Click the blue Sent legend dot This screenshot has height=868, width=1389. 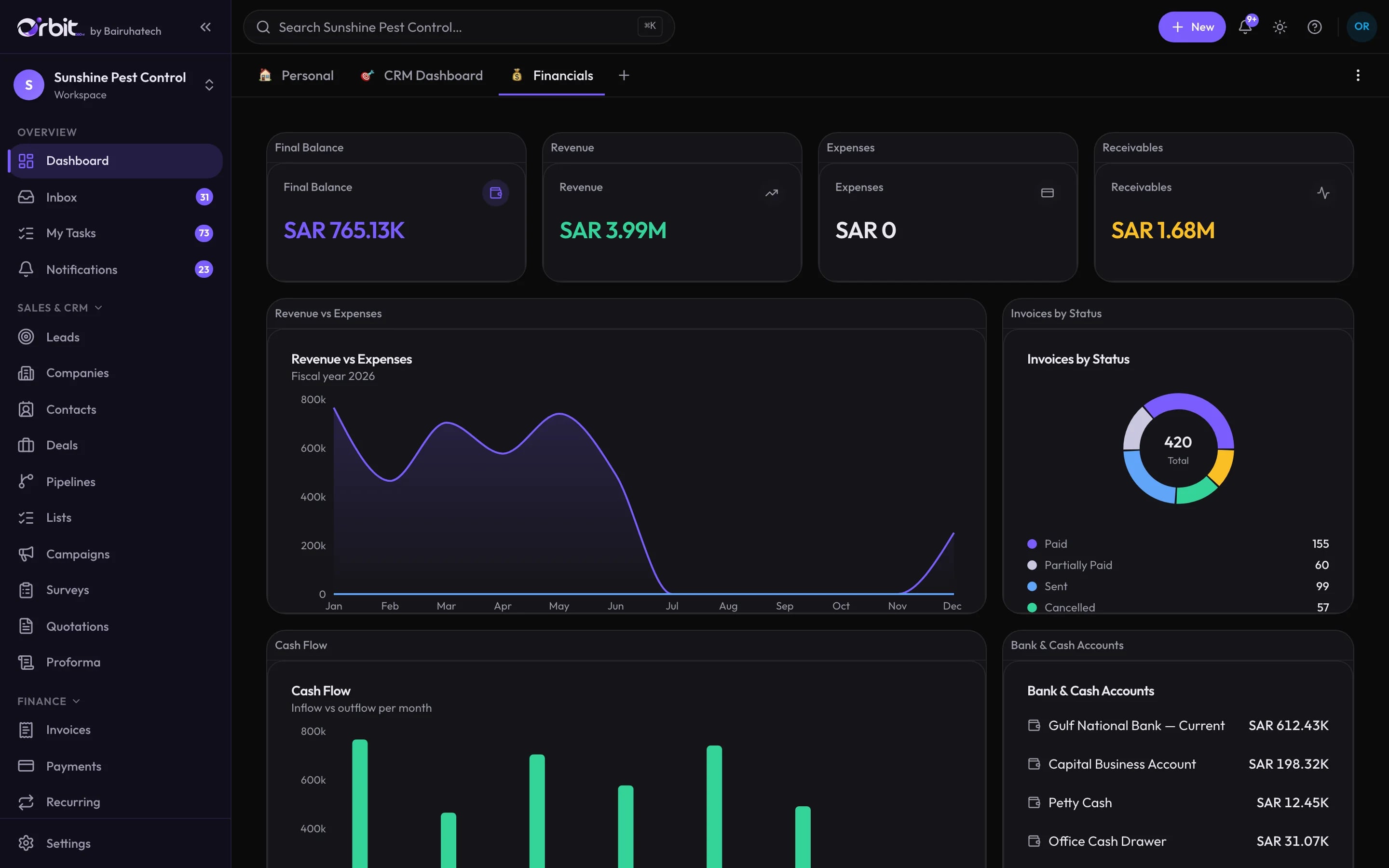pos(1032,586)
